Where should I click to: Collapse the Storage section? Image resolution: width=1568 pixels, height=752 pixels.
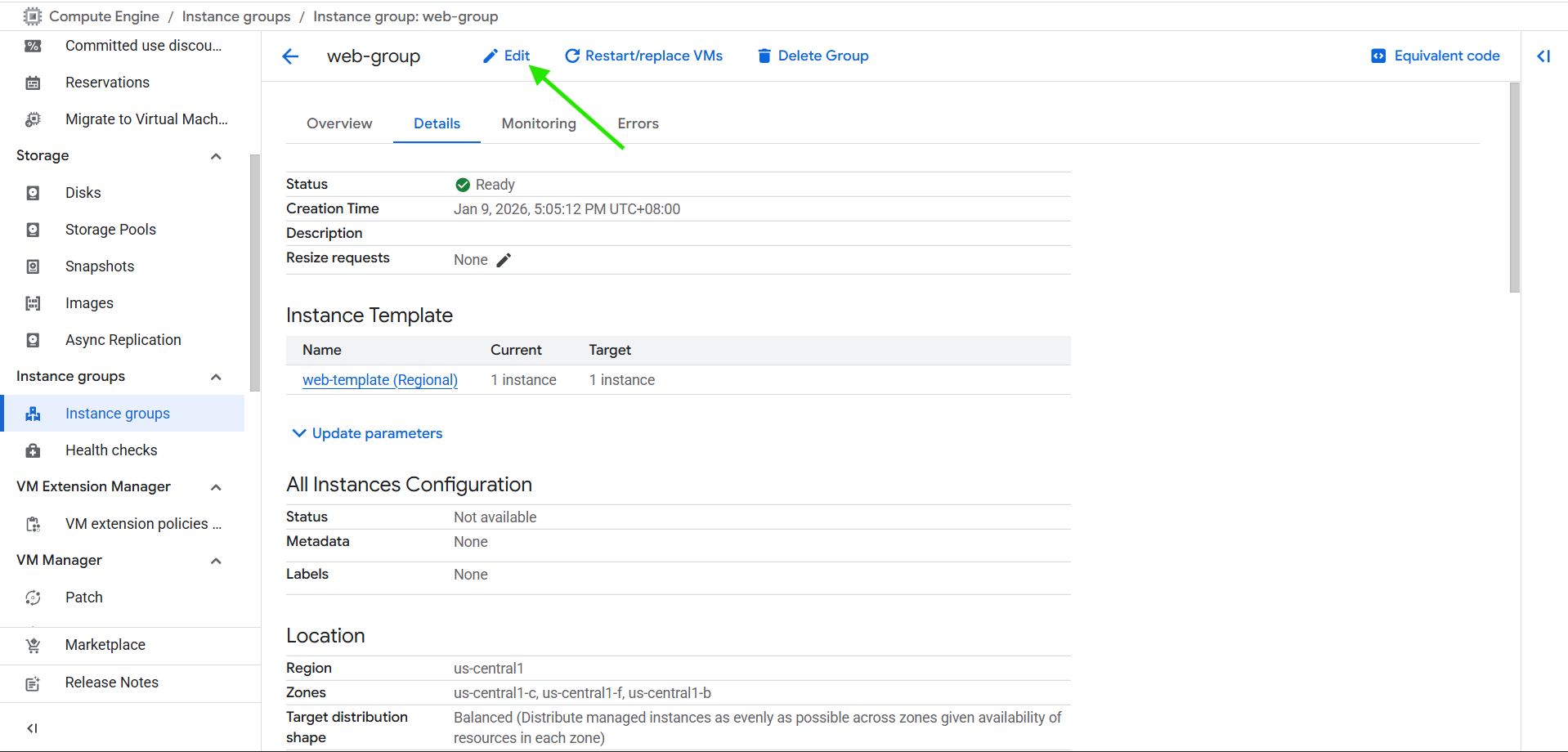(x=216, y=156)
